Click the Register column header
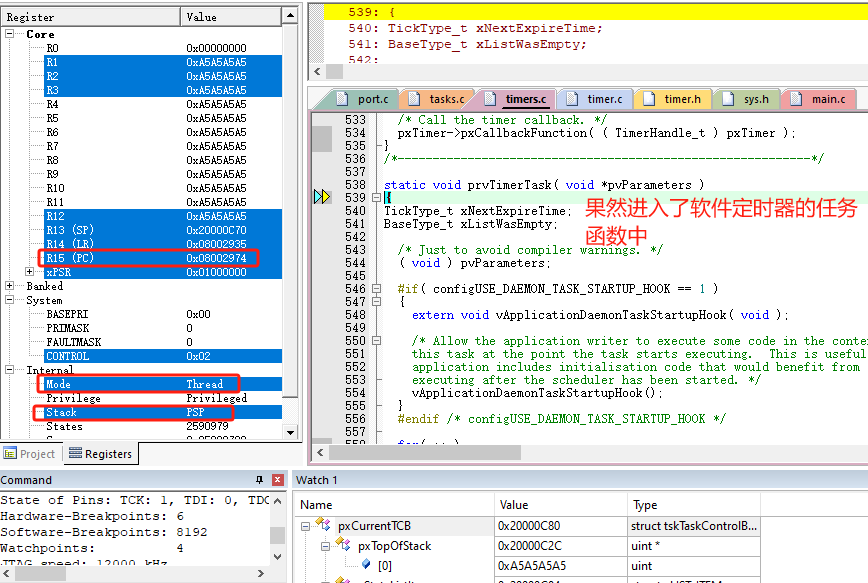 click(x=91, y=17)
